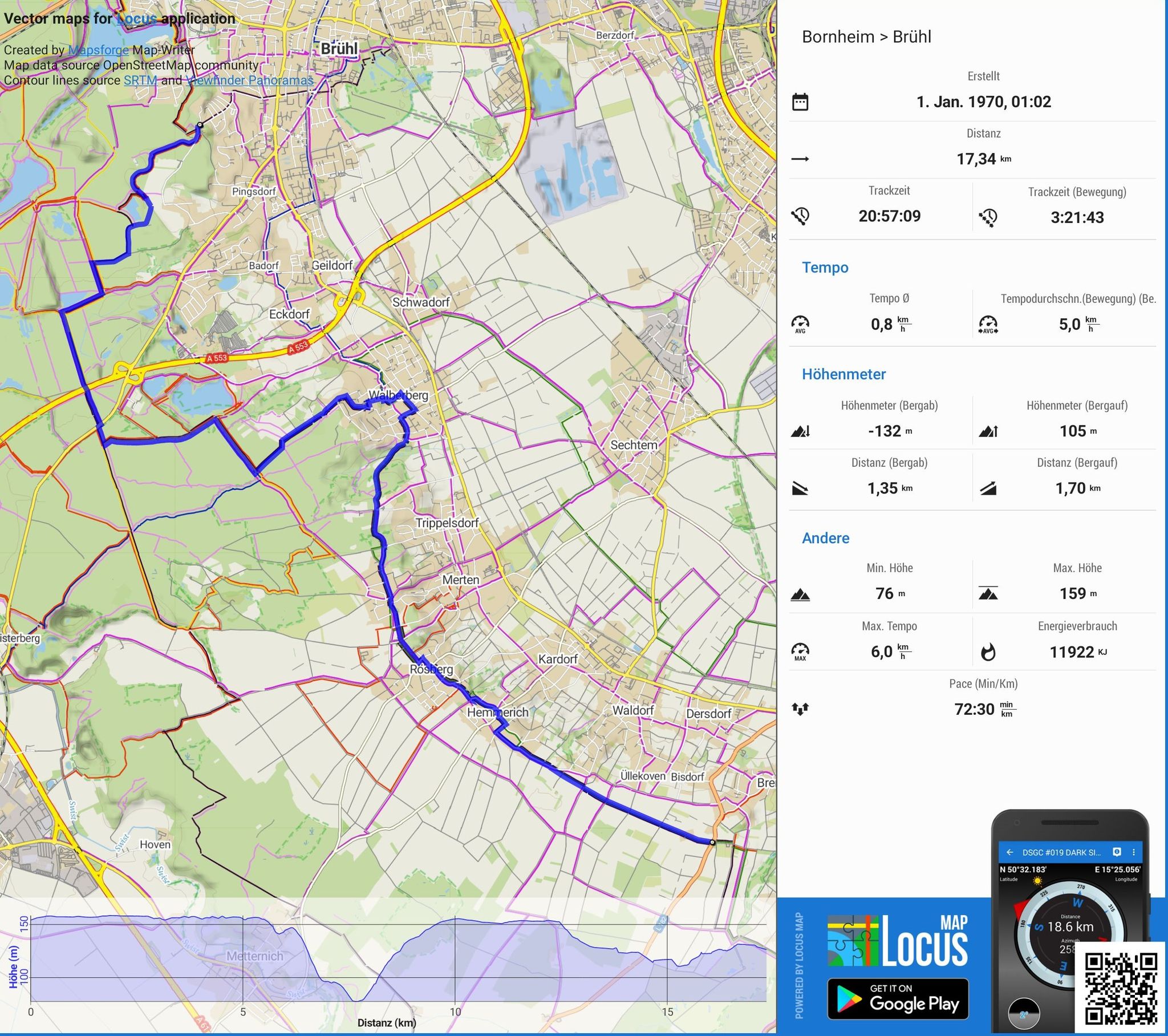The image size is (1168, 1036).
Task: Click the flame energy consumption icon
Action: [x=988, y=652]
